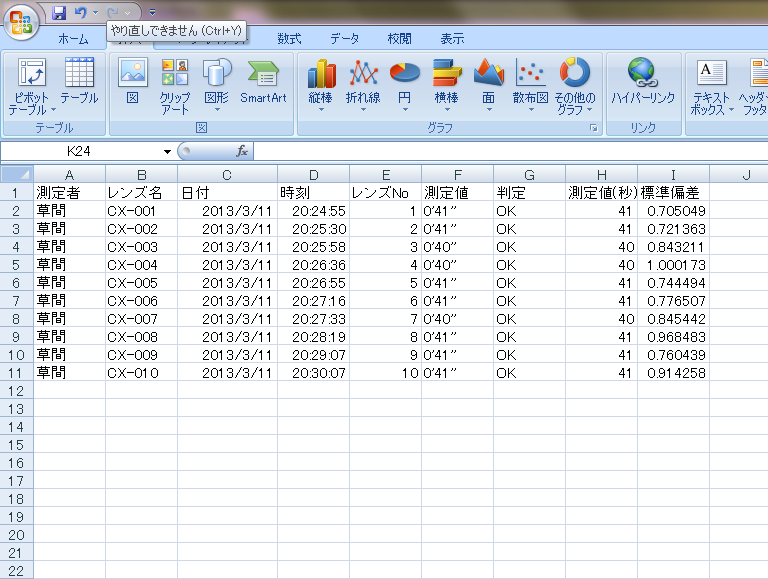Select value 41 in row 6 column H
768x579 pixels.
point(601,283)
